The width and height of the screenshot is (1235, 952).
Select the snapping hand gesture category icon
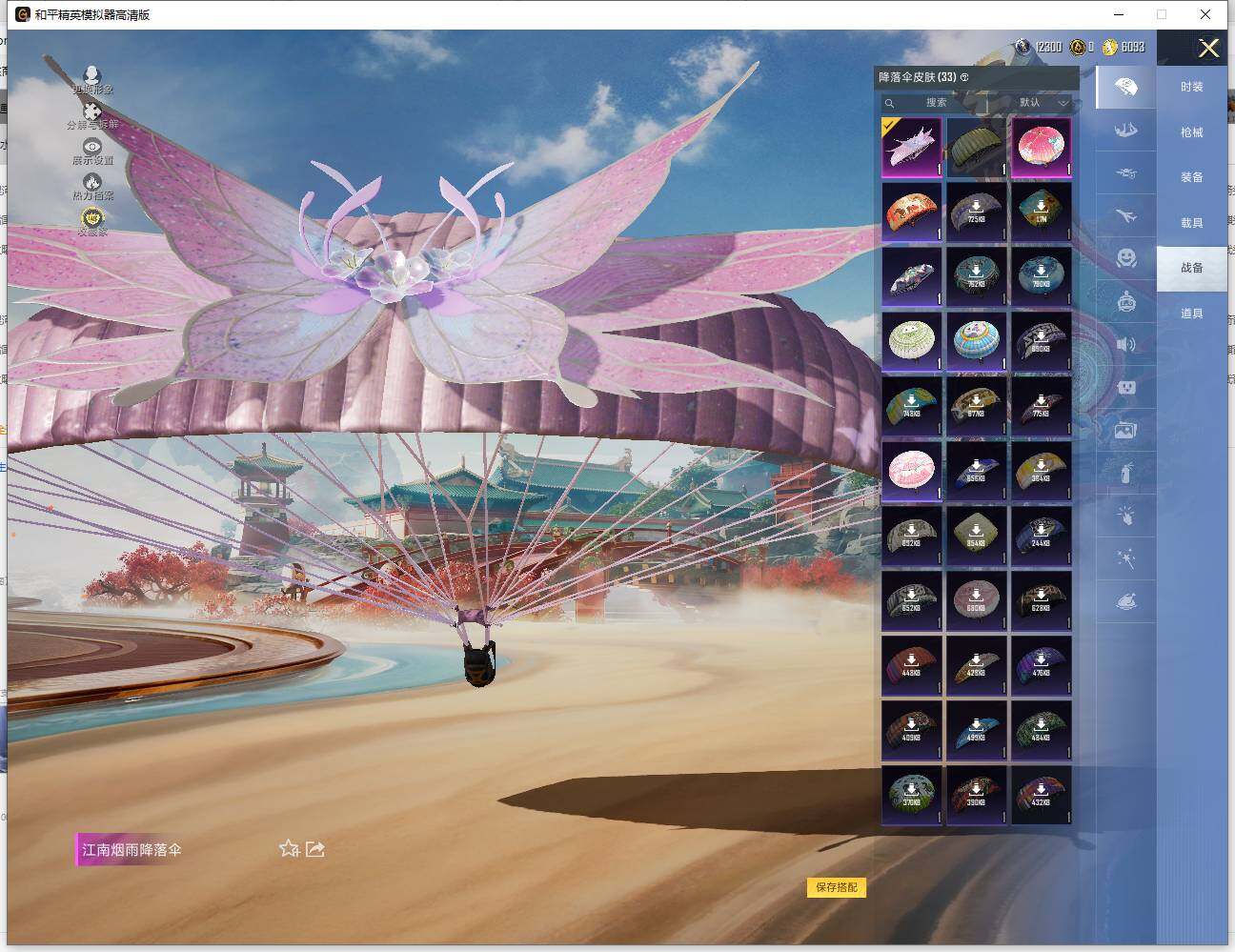pos(1125,516)
